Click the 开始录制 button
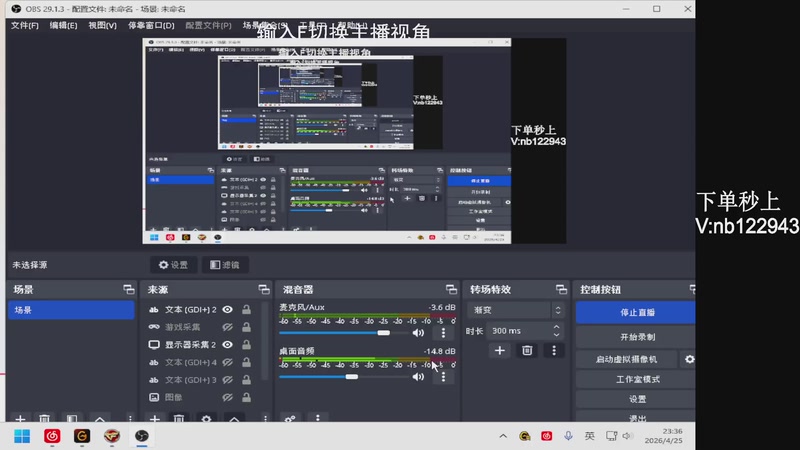Screen dimensions: 800x450 coord(636,337)
